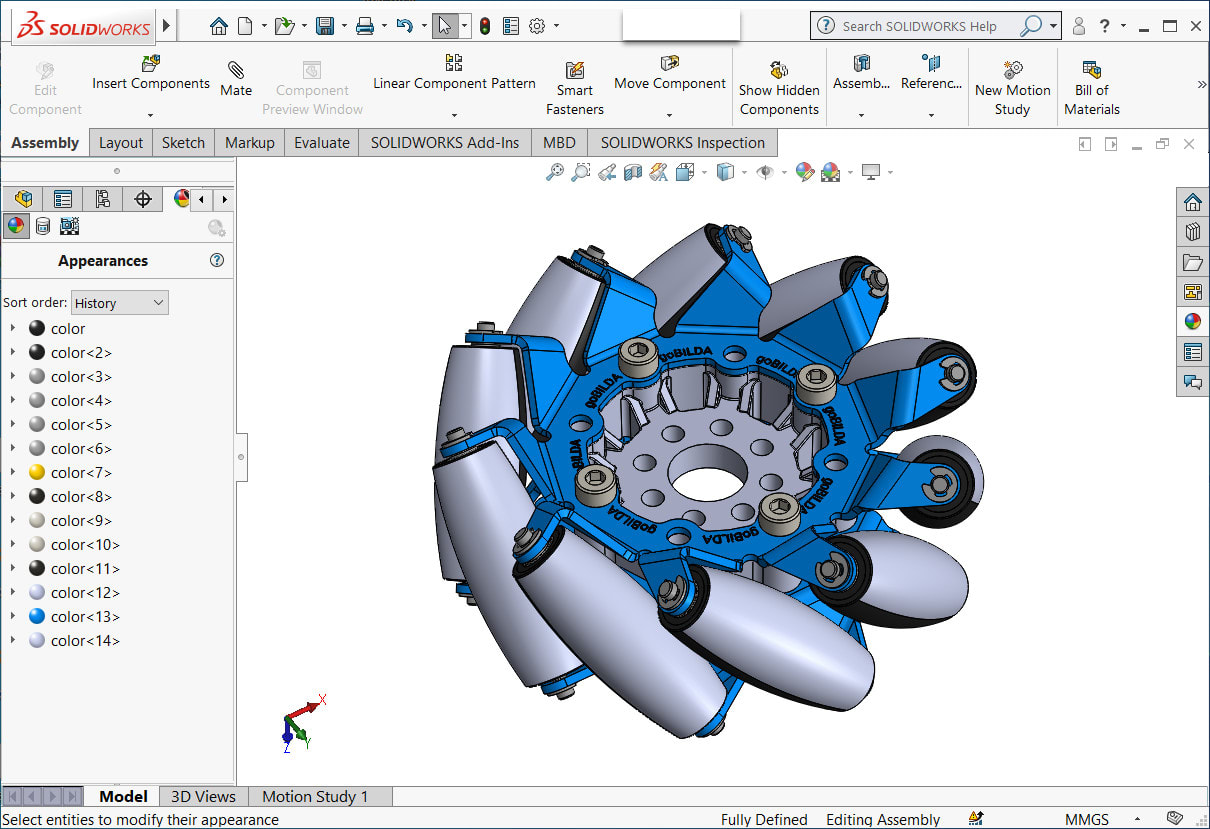Select the DimXpertManager crosshair tab
The width and height of the screenshot is (1210, 829).
(143, 199)
